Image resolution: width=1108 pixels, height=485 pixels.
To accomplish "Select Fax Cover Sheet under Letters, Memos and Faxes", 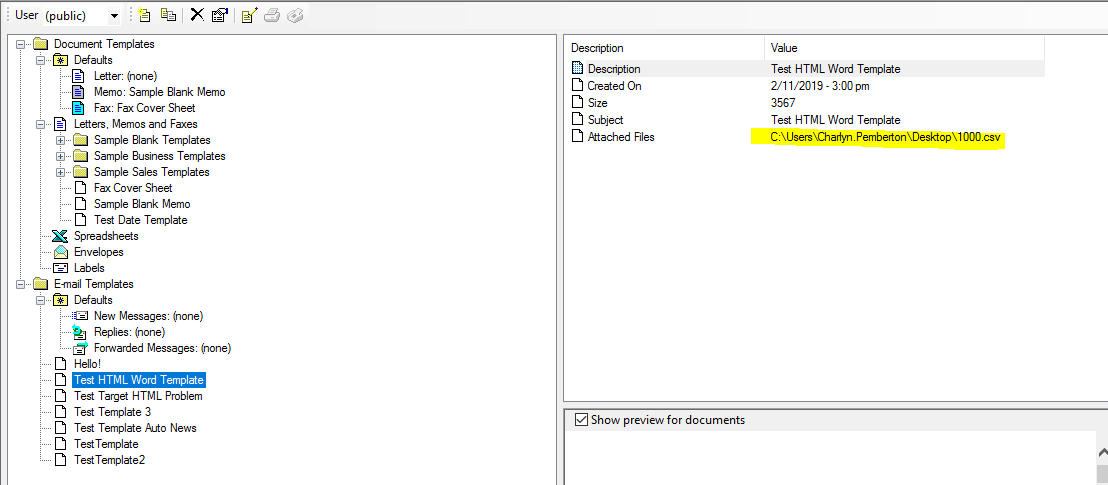I will tap(132, 188).
